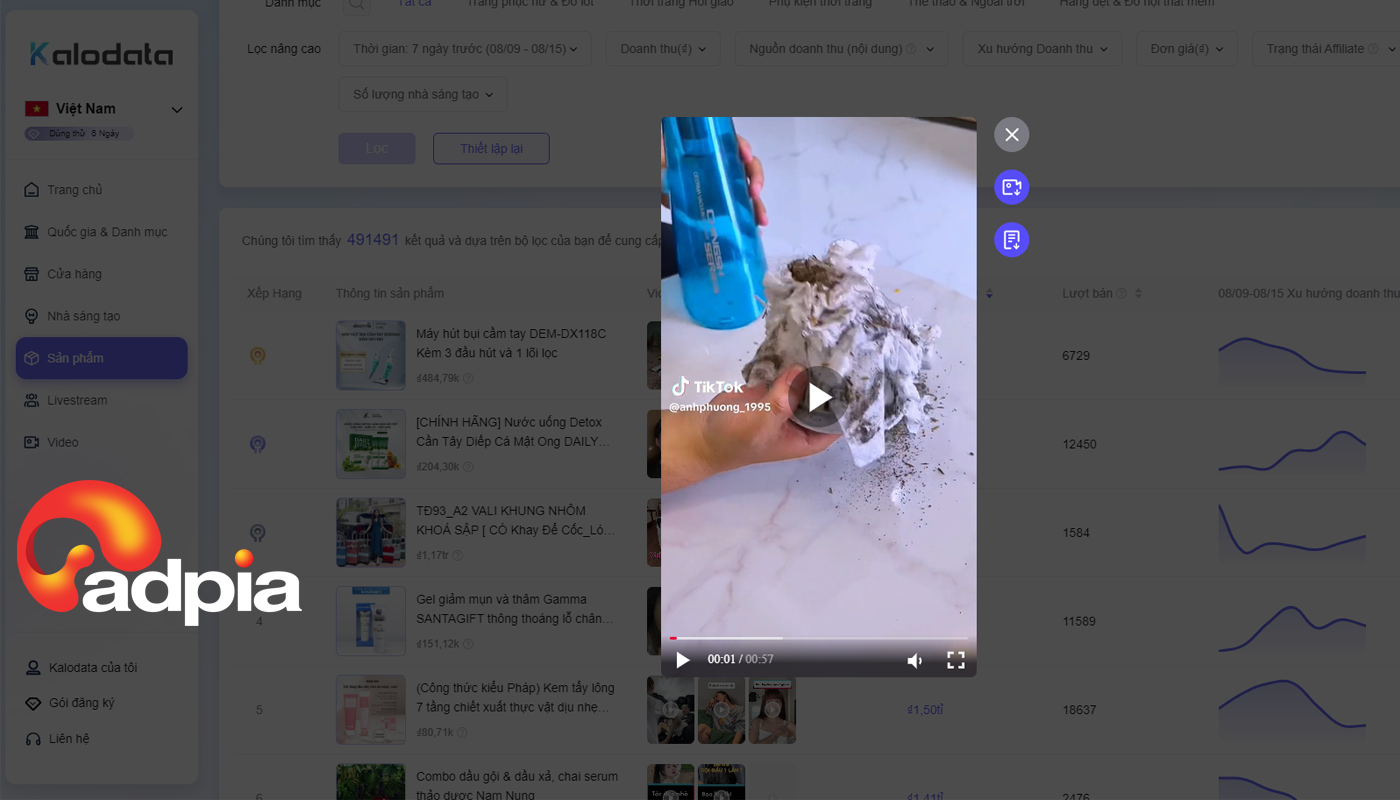Sort the table by Lượt bán arrows
The image size is (1400, 800).
(x=1138, y=294)
